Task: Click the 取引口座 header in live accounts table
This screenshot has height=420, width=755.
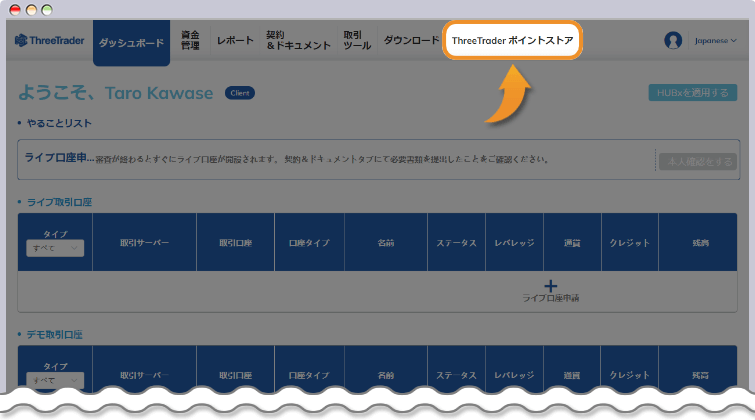Action: pyautogui.click(x=235, y=243)
